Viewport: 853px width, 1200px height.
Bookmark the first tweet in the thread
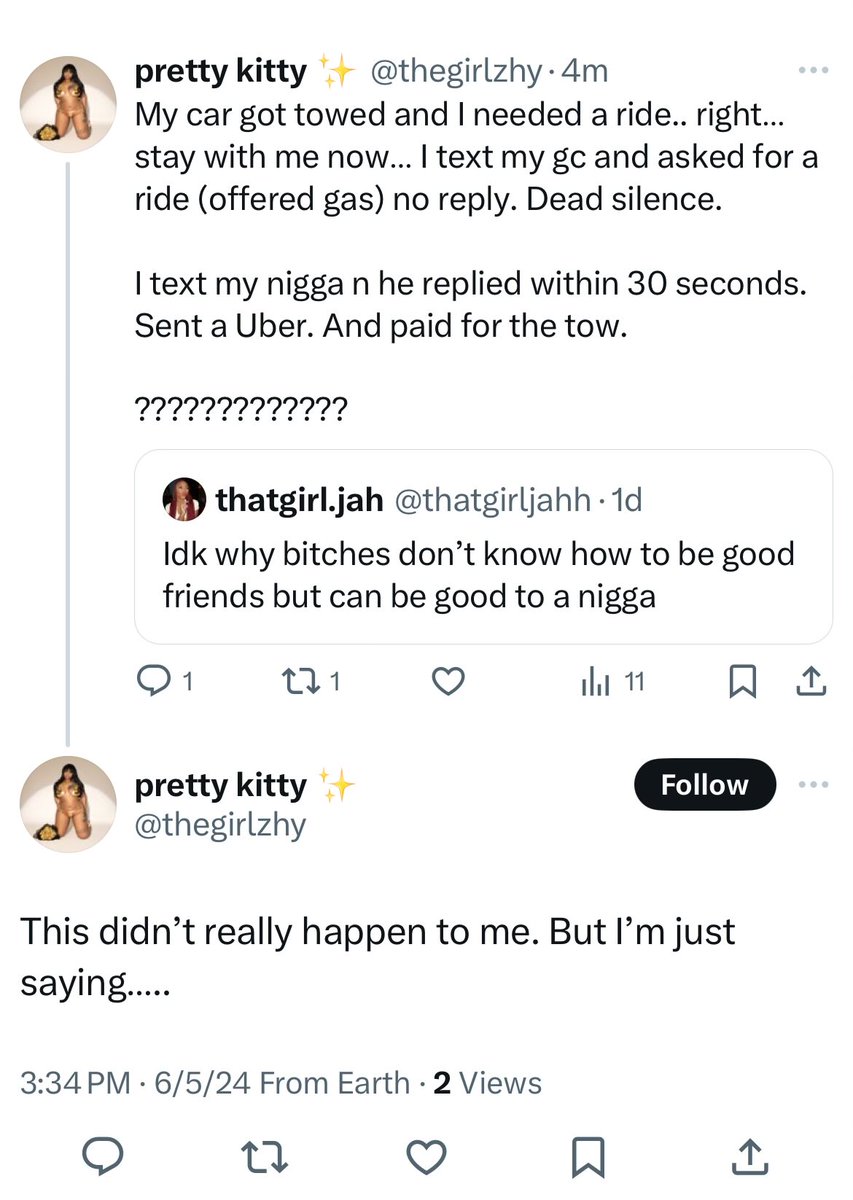tap(741, 682)
